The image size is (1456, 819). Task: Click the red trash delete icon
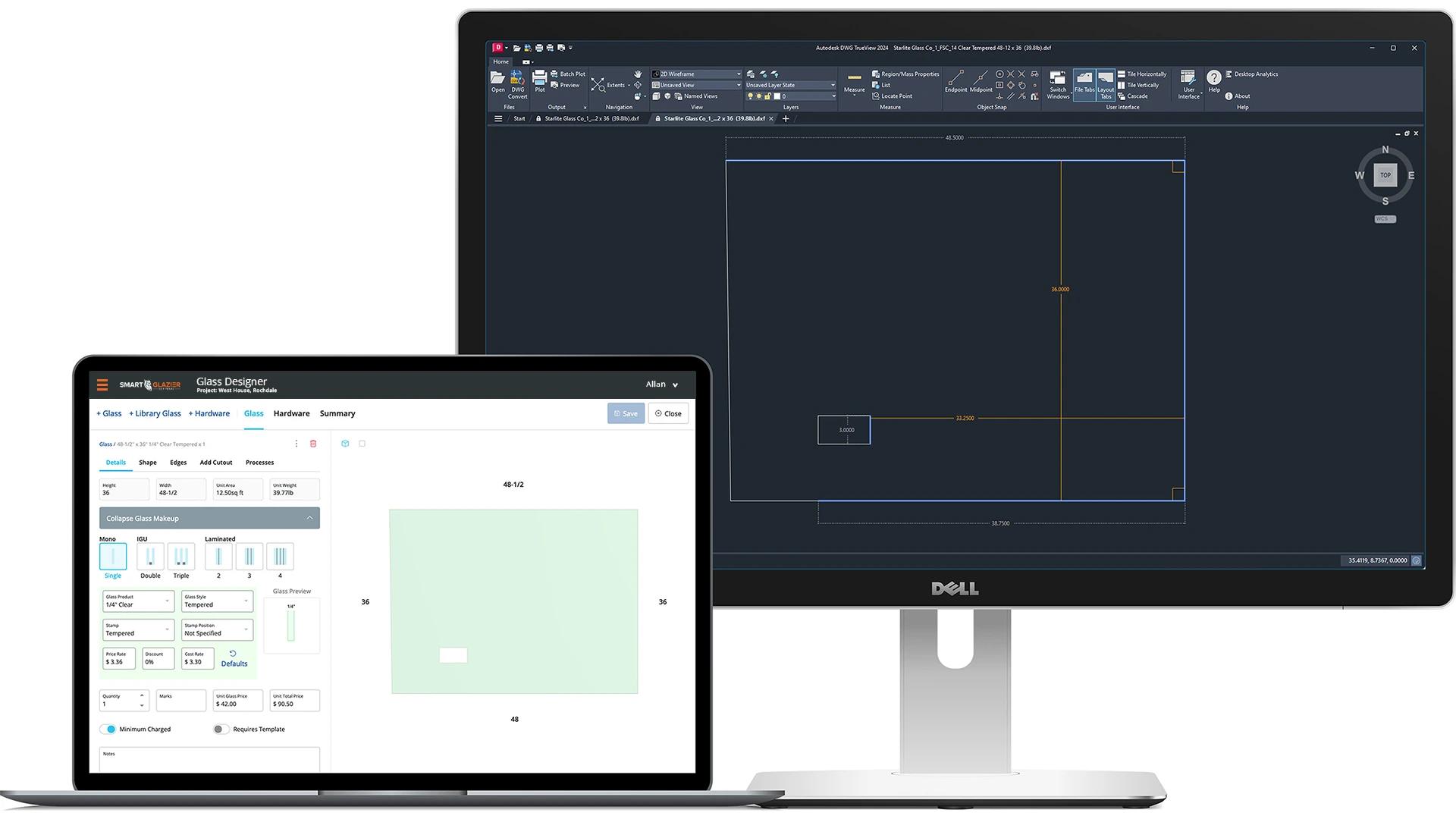(x=313, y=444)
